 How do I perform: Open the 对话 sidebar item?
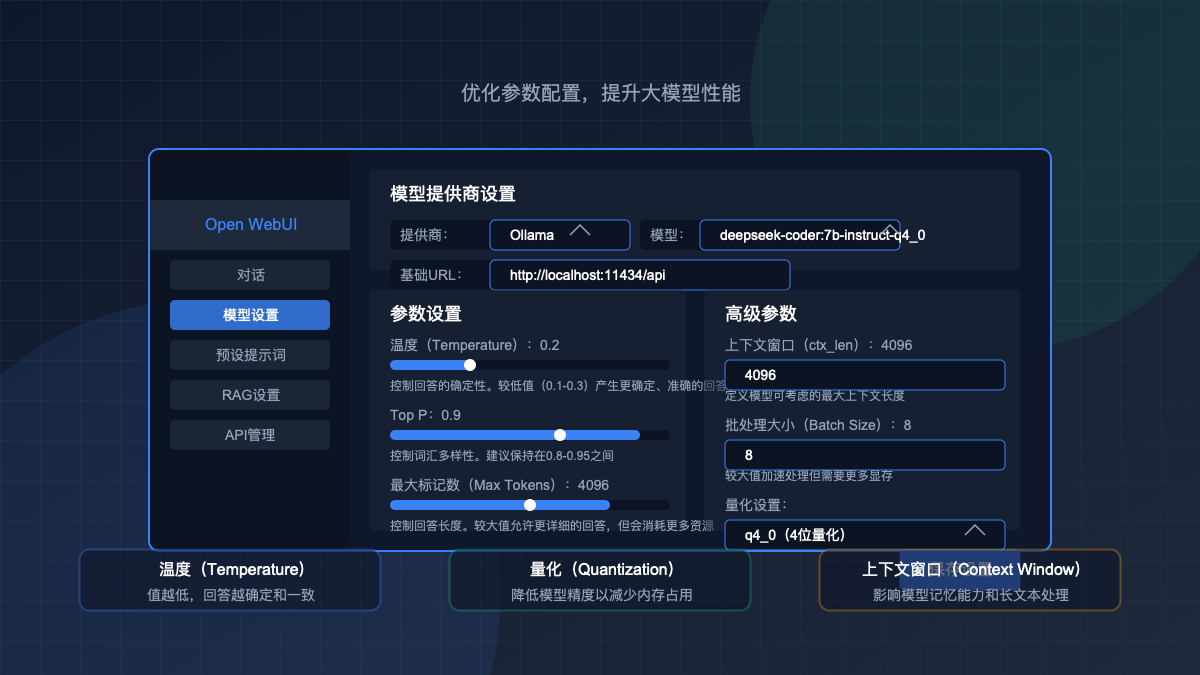coord(250,275)
